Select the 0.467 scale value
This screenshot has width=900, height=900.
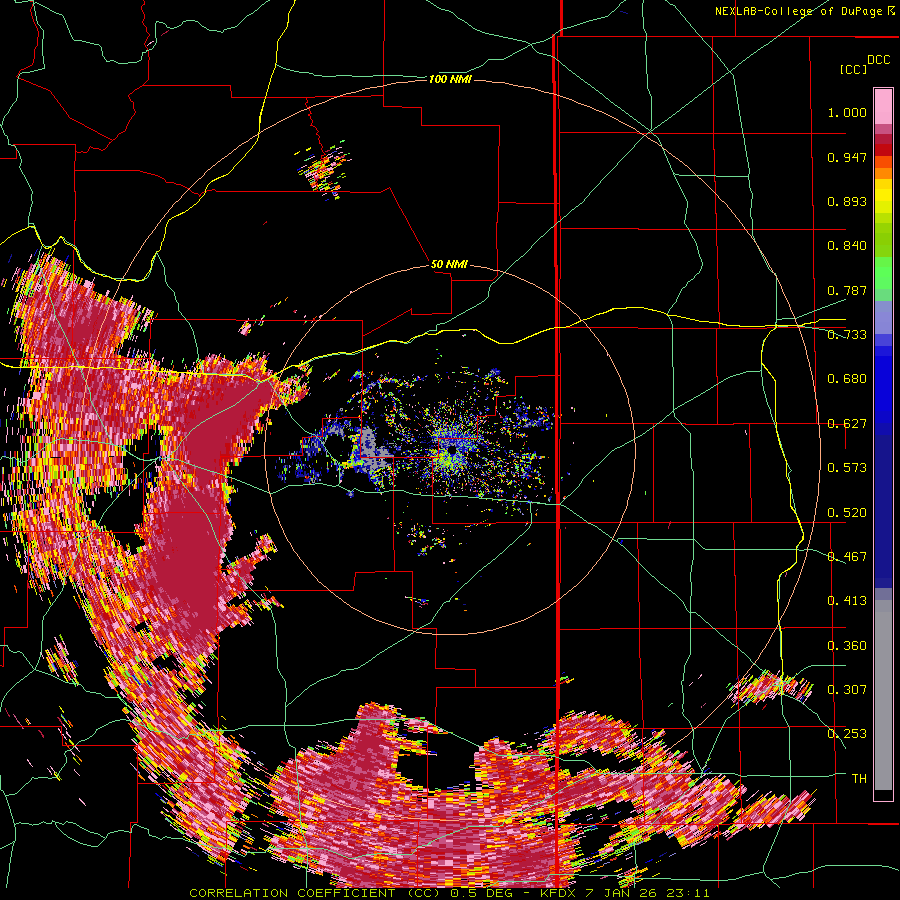847,557
